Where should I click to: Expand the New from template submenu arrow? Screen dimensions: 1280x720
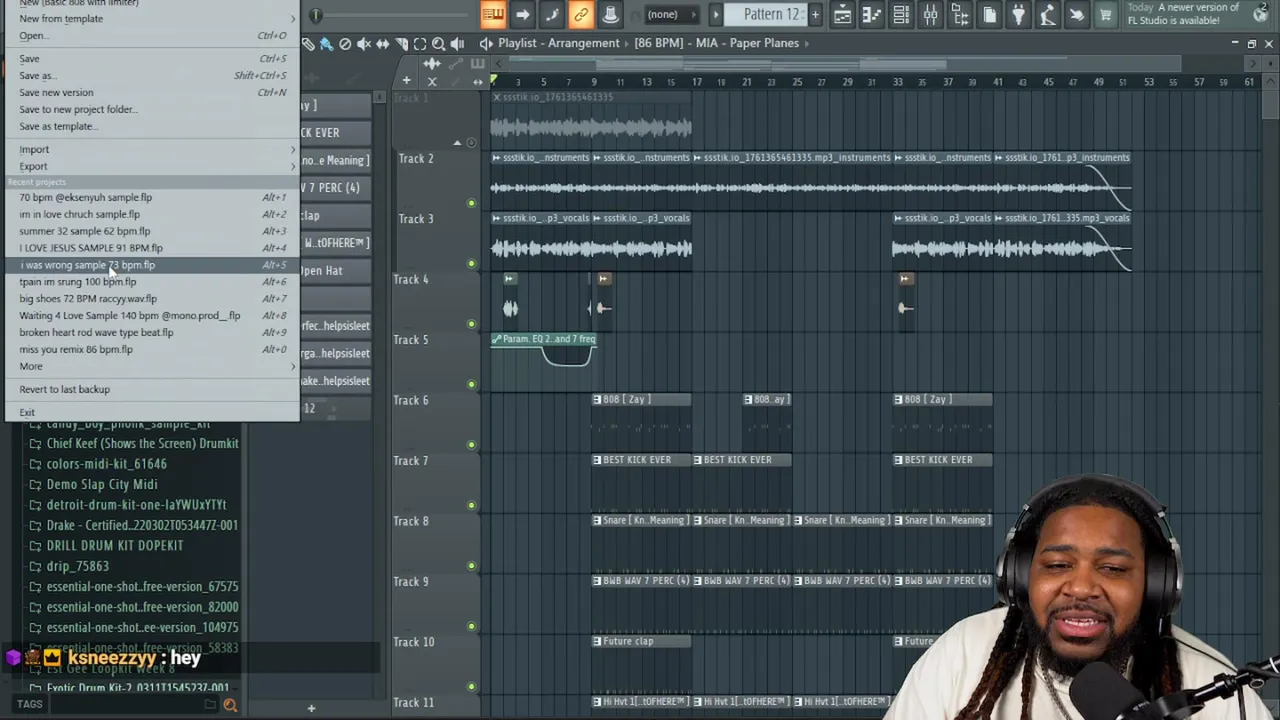point(293,19)
